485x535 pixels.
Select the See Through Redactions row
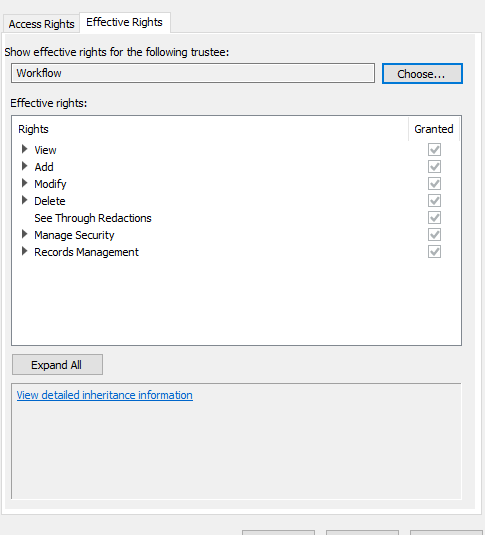pyautogui.click(x=236, y=218)
